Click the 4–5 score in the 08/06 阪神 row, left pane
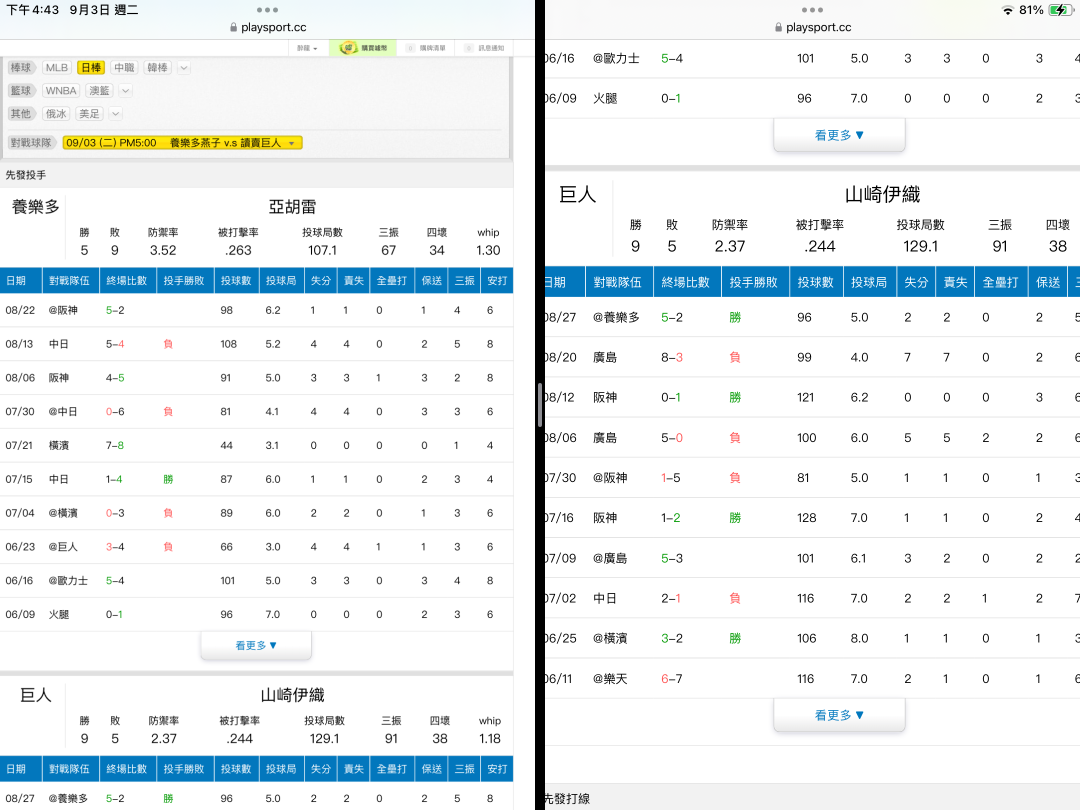Screen dimensions: 1080x810 (x=115, y=377)
